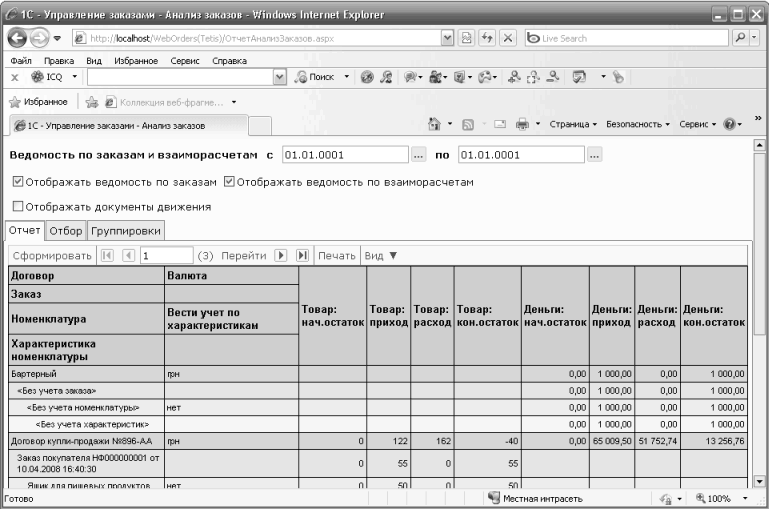Jump to last report page
The height and width of the screenshot is (509, 769).
coord(301,255)
